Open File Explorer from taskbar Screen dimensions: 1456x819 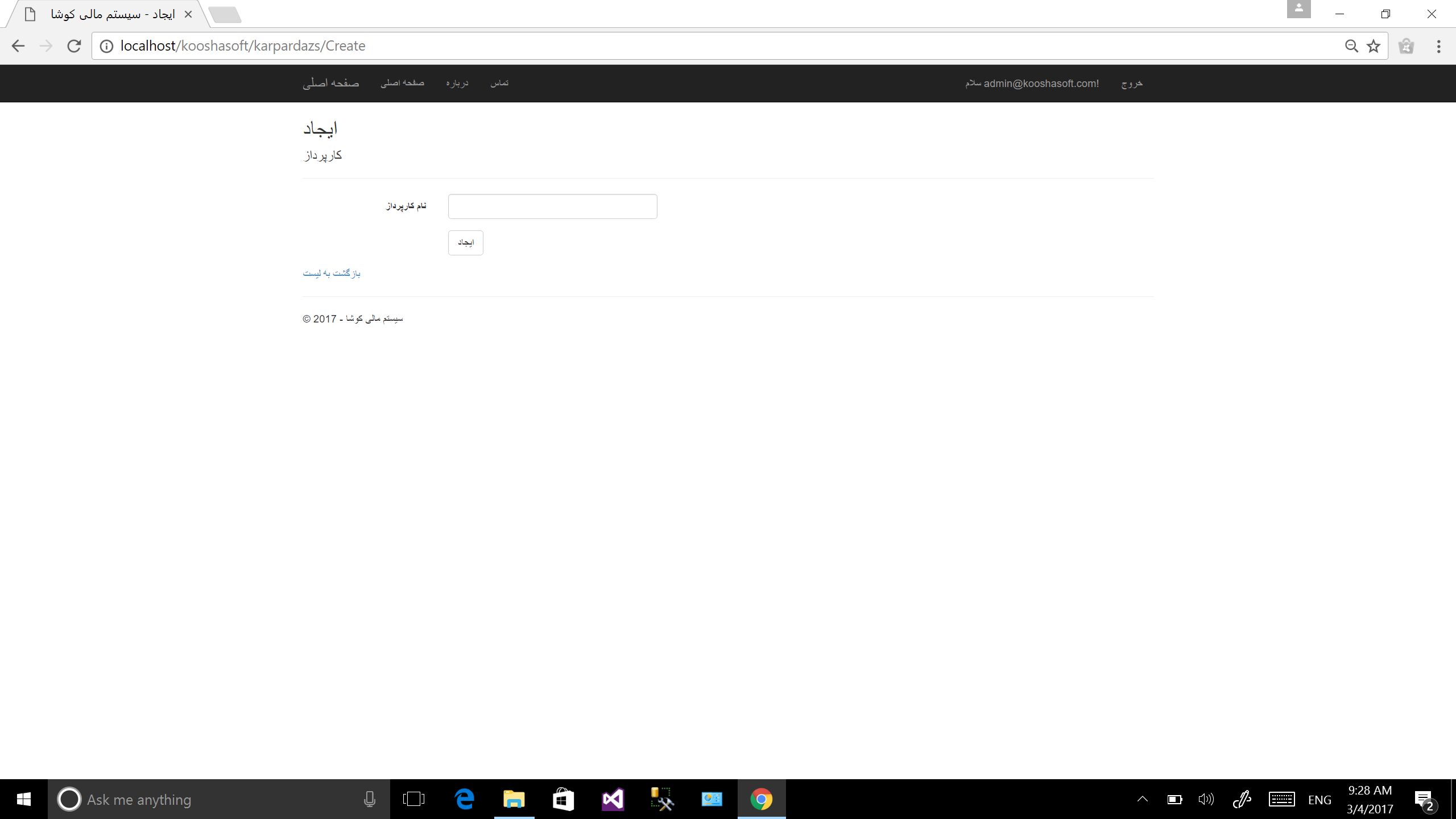514,799
